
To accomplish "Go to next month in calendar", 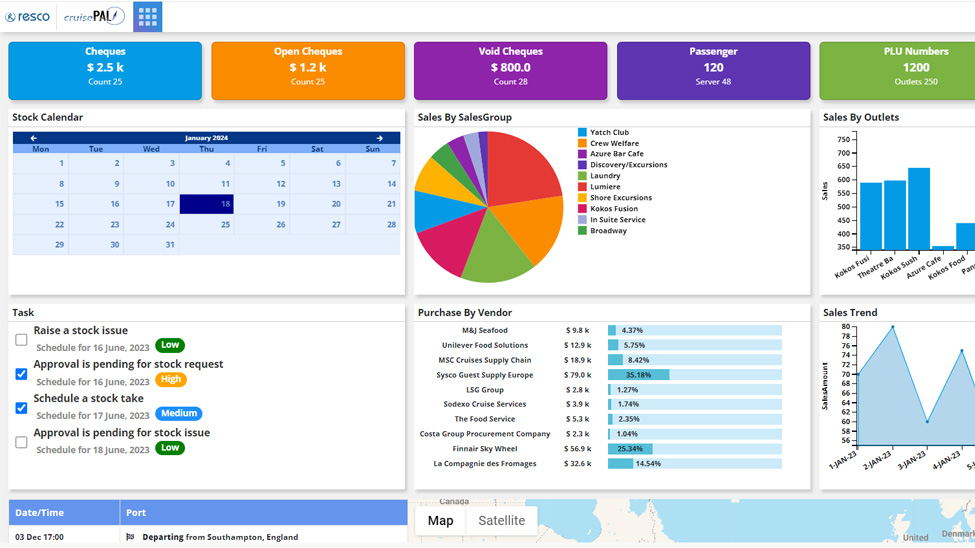I will pyautogui.click(x=379, y=138).
